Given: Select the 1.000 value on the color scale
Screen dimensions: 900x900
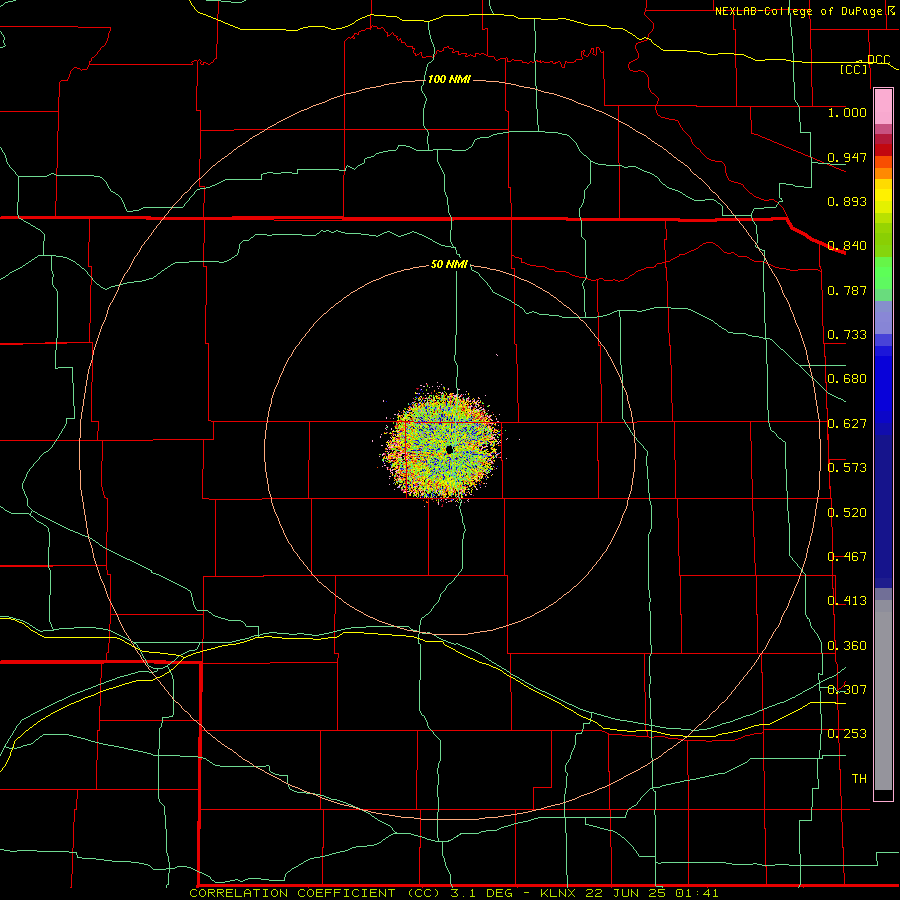Looking at the screenshot, I should [x=847, y=112].
